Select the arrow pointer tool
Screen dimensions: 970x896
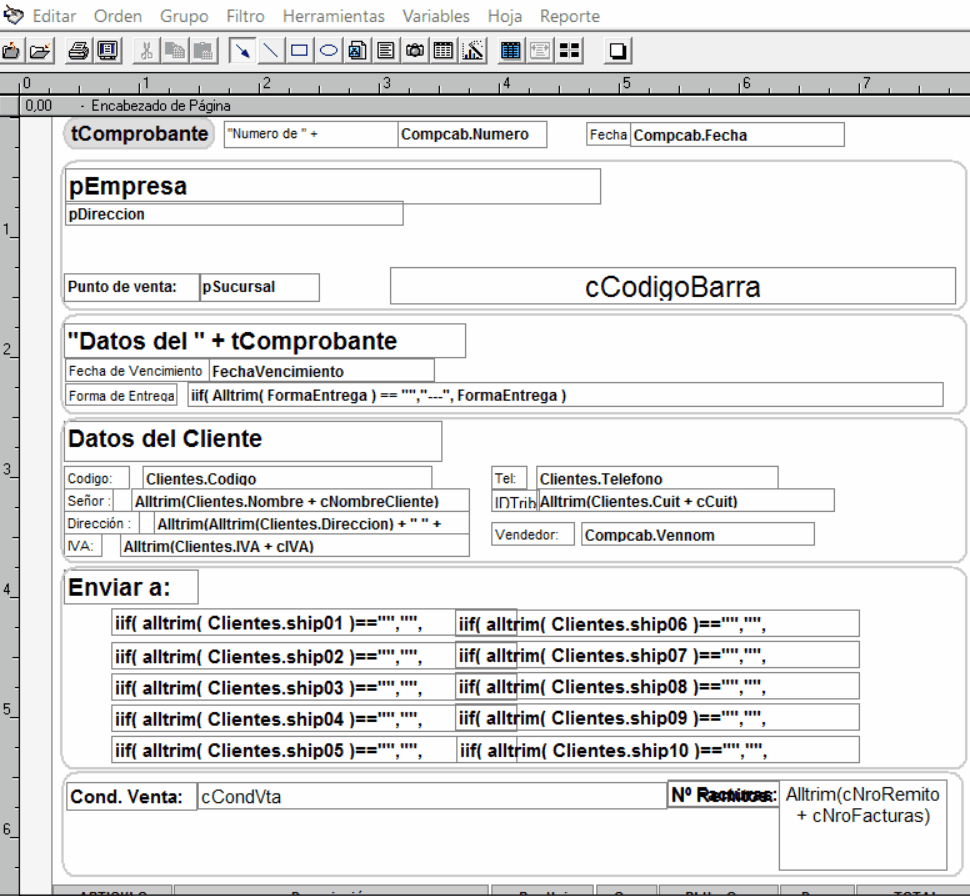242,51
